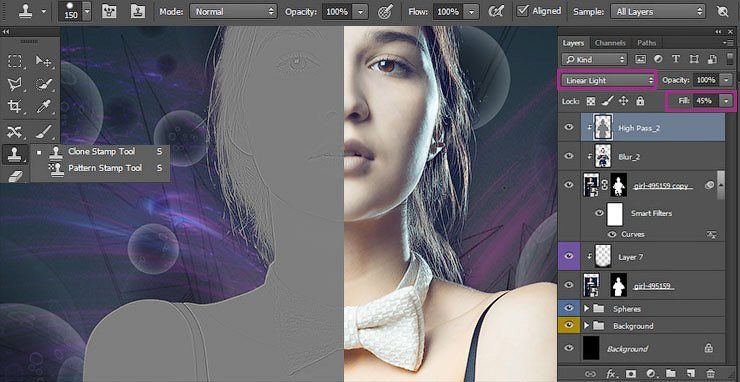The width and height of the screenshot is (740, 382).
Task: Hide the High Pass_2 layer
Action: point(569,127)
